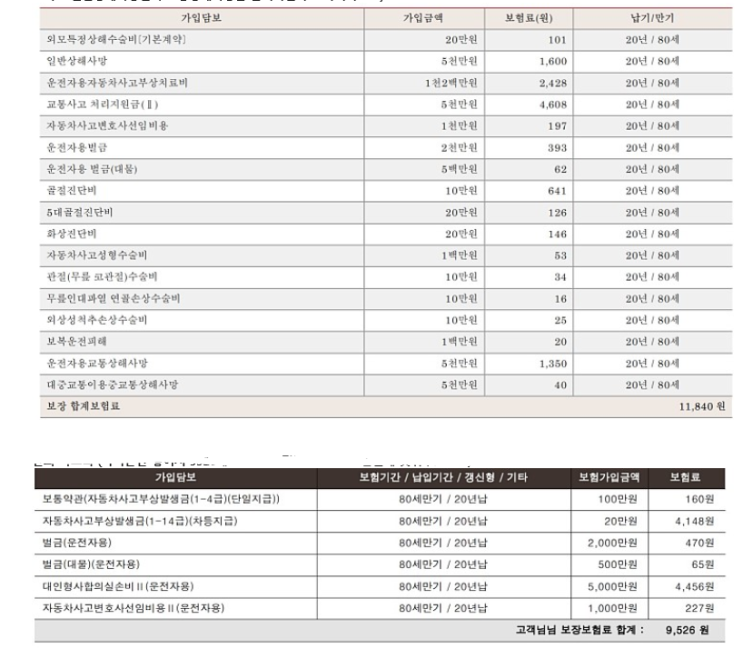Select the premium value 1,600

(553, 61)
